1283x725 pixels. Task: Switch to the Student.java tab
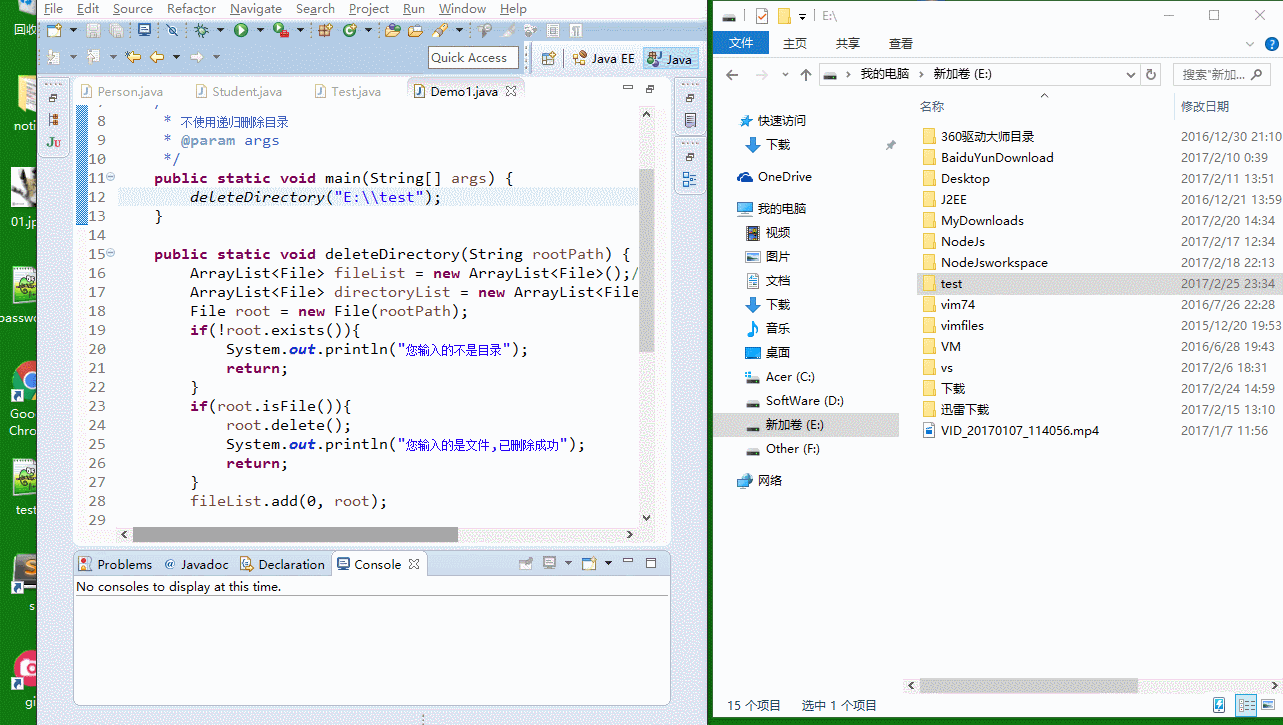(246, 91)
